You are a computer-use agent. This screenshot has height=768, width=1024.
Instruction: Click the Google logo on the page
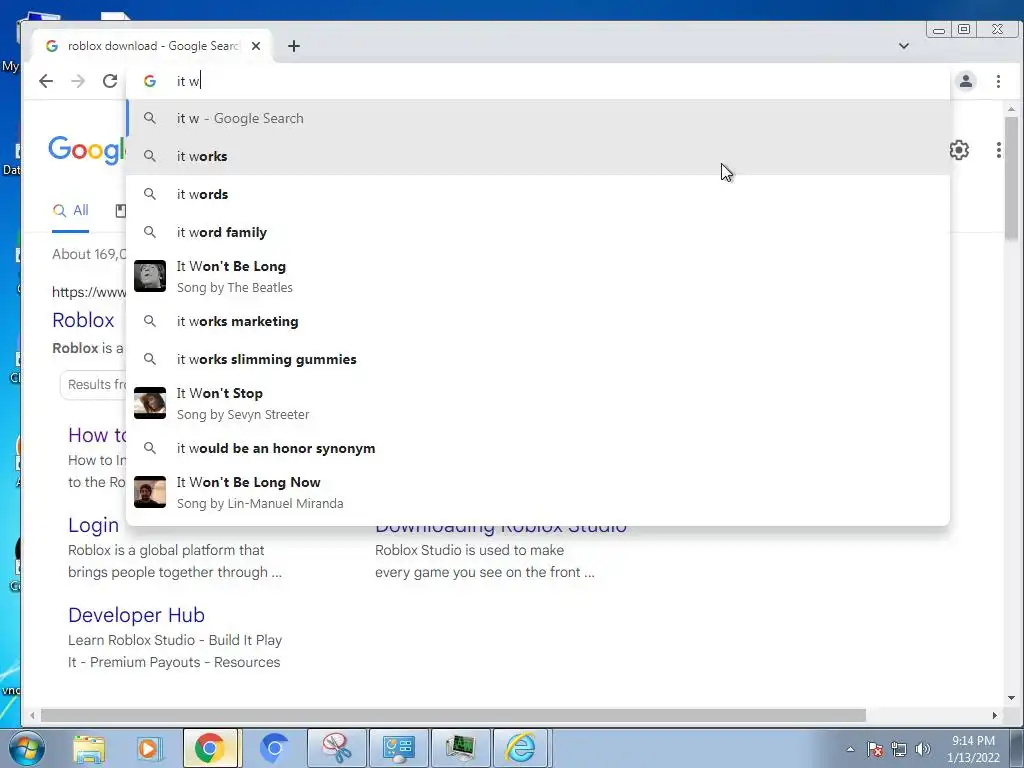point(88,150)
